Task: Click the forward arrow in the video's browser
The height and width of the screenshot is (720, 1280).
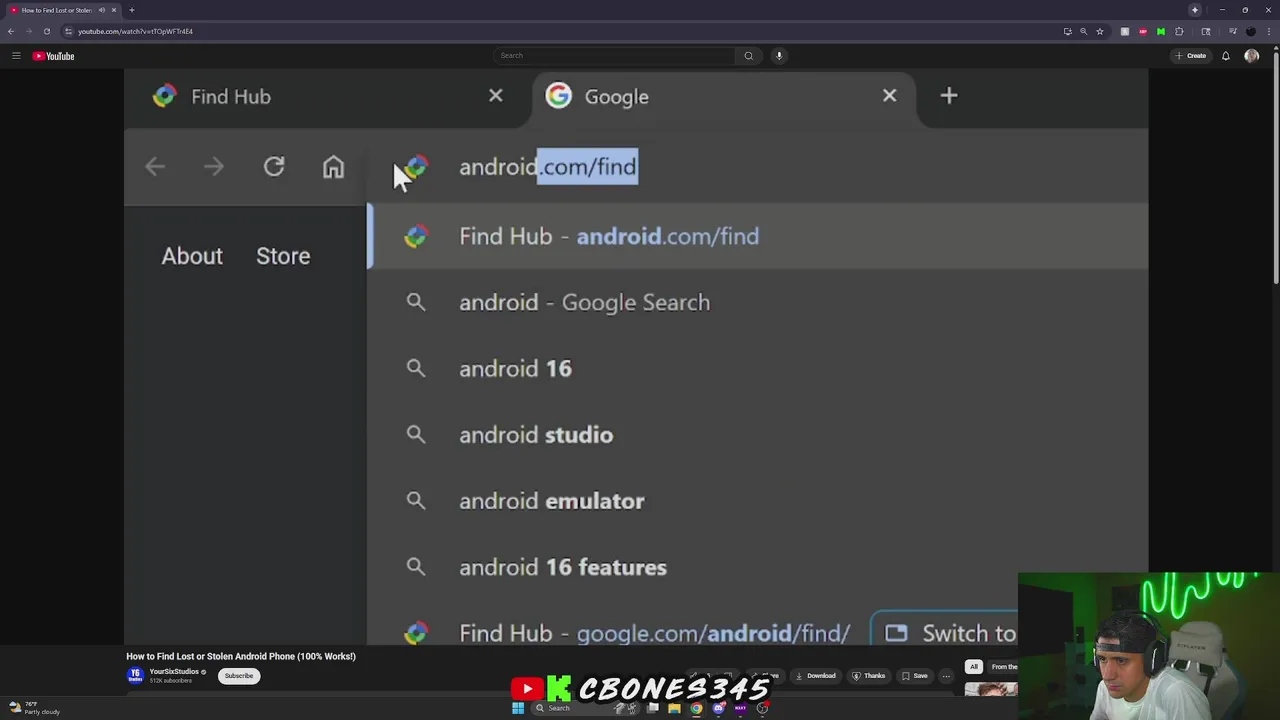Action: click(x=214, y=166)
